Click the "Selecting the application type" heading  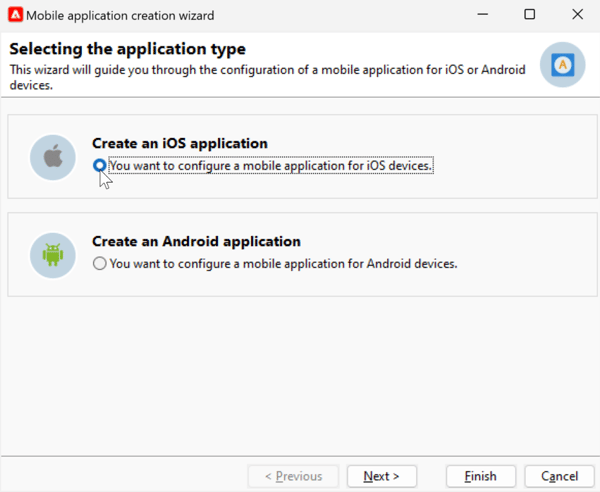tap(127, 49)
